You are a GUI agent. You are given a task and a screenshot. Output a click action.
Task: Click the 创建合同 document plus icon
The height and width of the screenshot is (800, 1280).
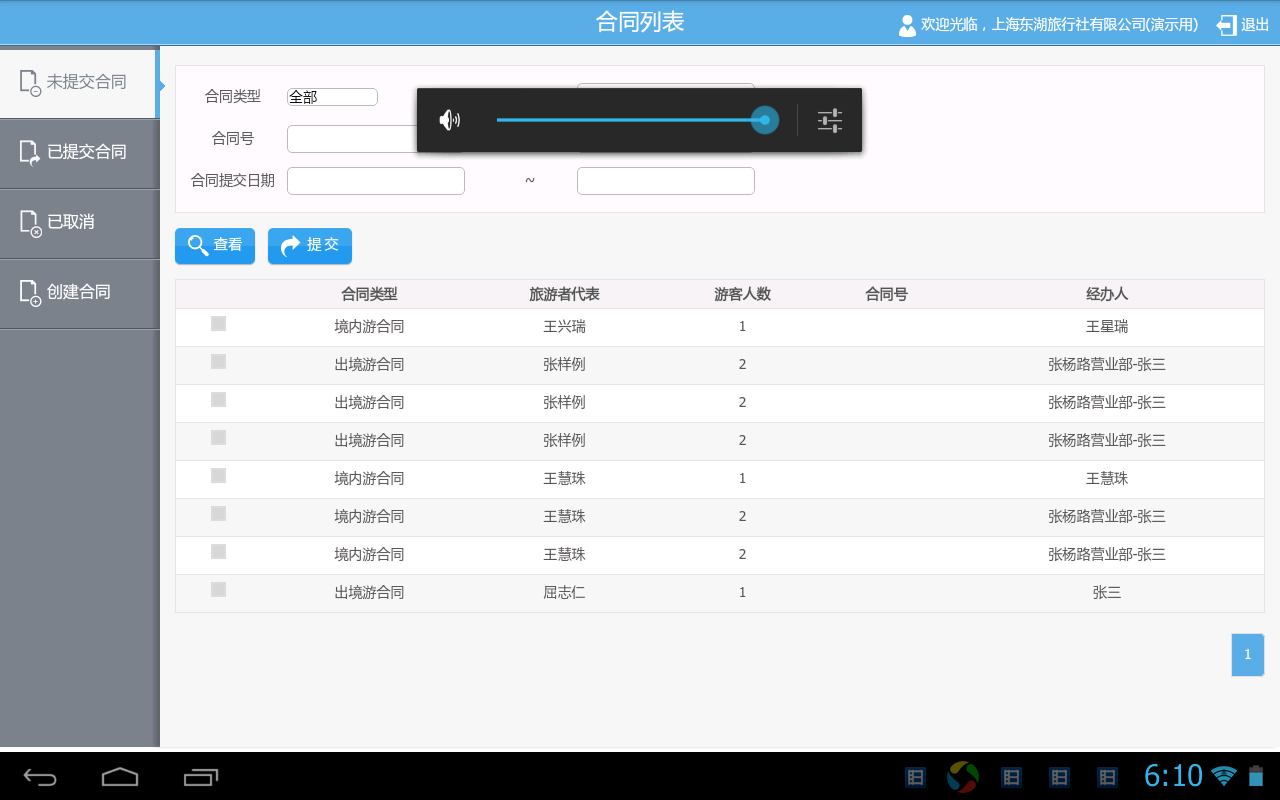30,293
